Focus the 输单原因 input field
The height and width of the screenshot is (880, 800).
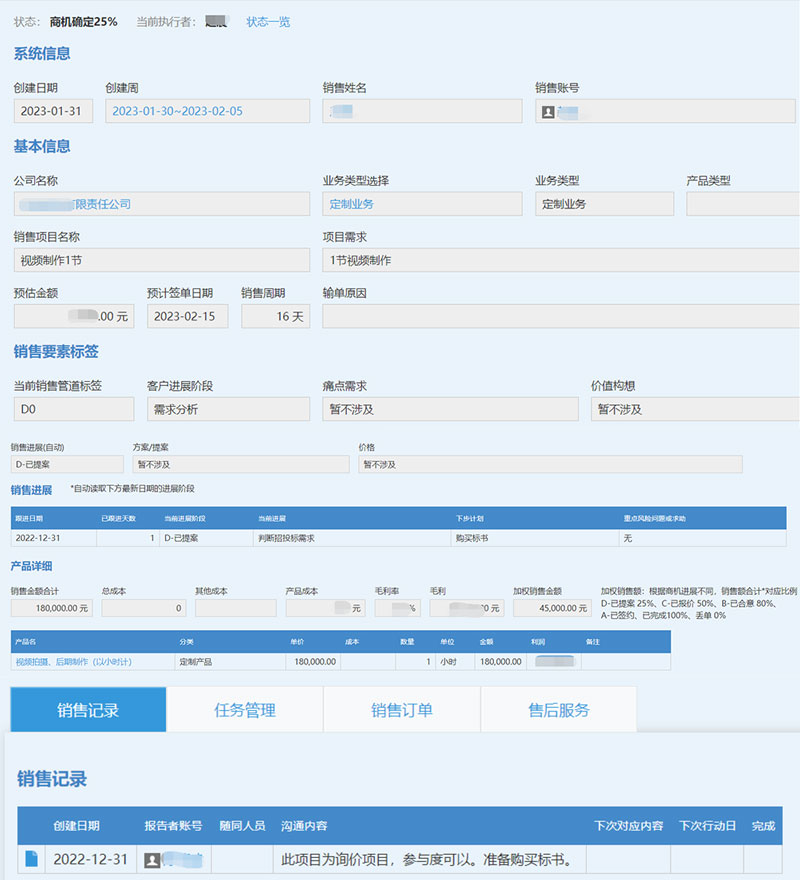tap(560, 316)
